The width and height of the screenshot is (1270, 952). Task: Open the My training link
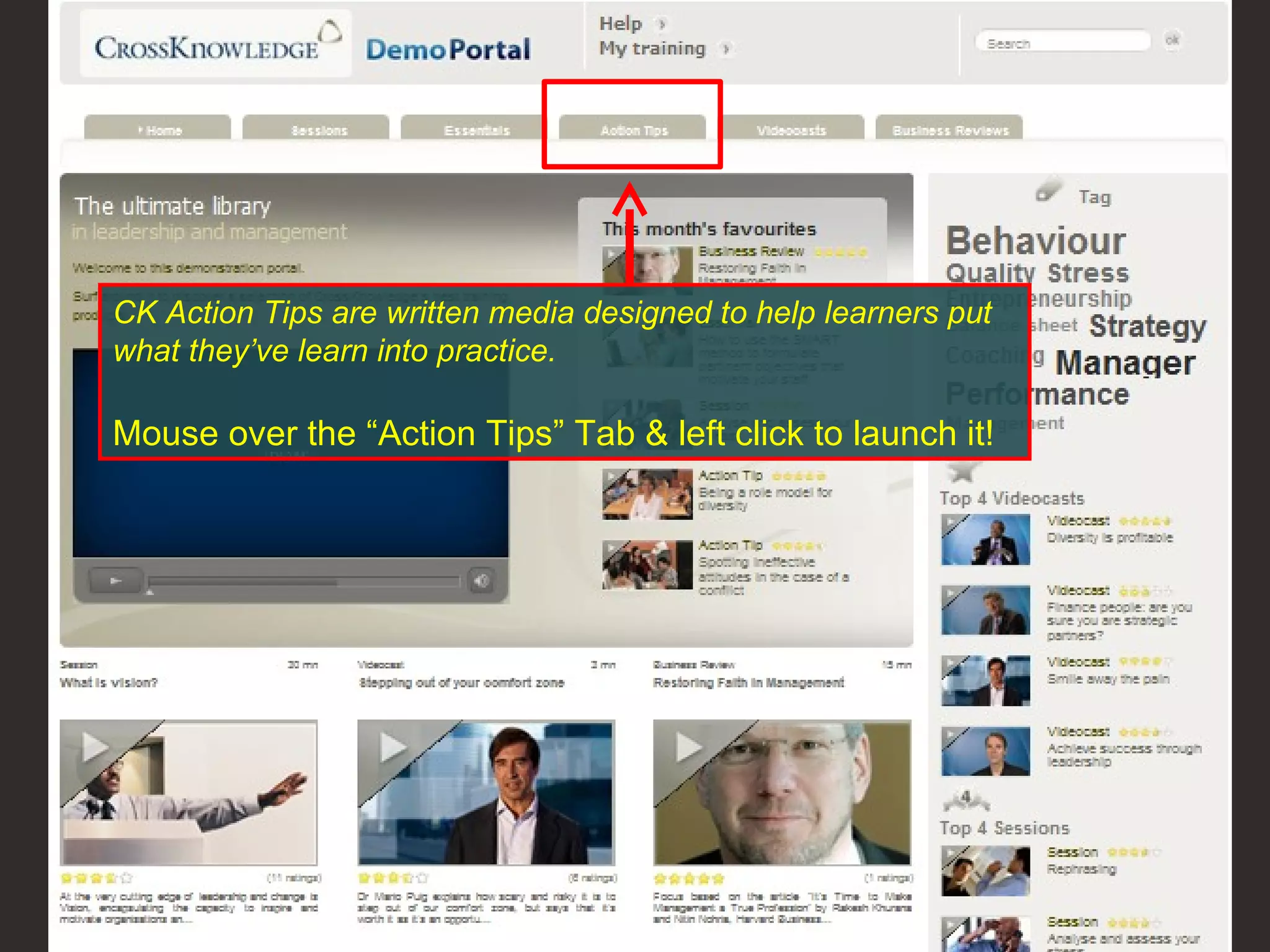click(x=652, y=48)
